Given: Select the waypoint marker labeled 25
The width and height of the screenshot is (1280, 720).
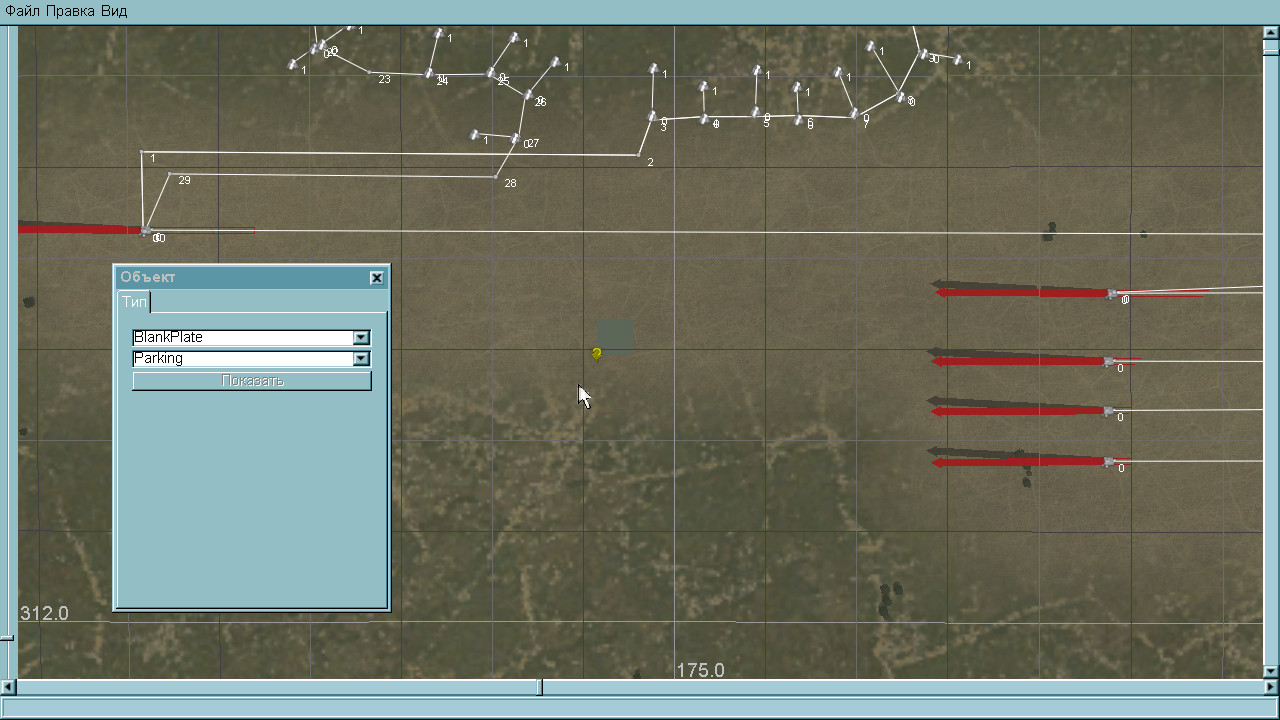Looking at the screenshot, I should (x=491, y=73).
